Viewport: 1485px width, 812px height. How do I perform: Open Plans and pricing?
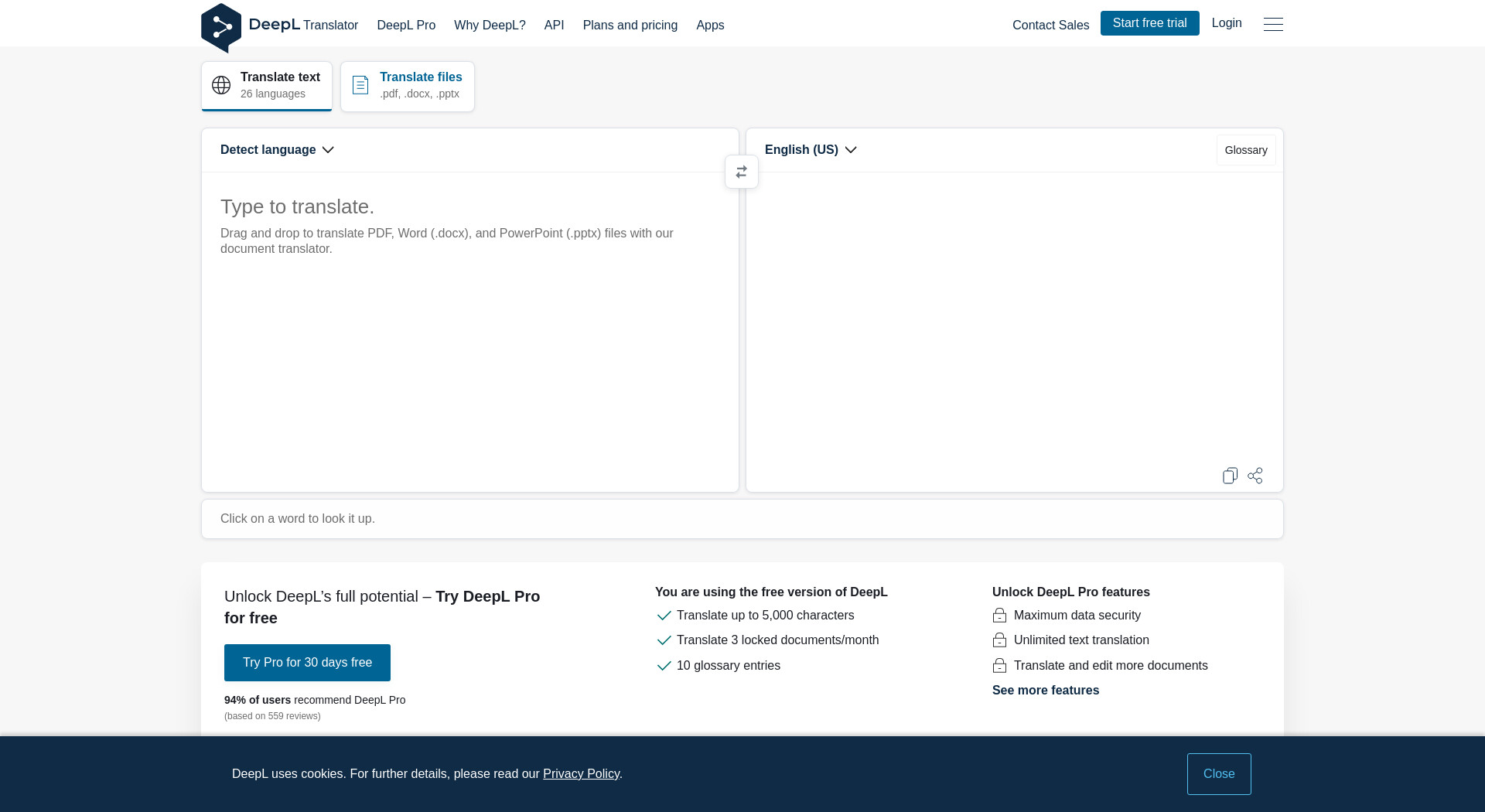pos(630,25)
